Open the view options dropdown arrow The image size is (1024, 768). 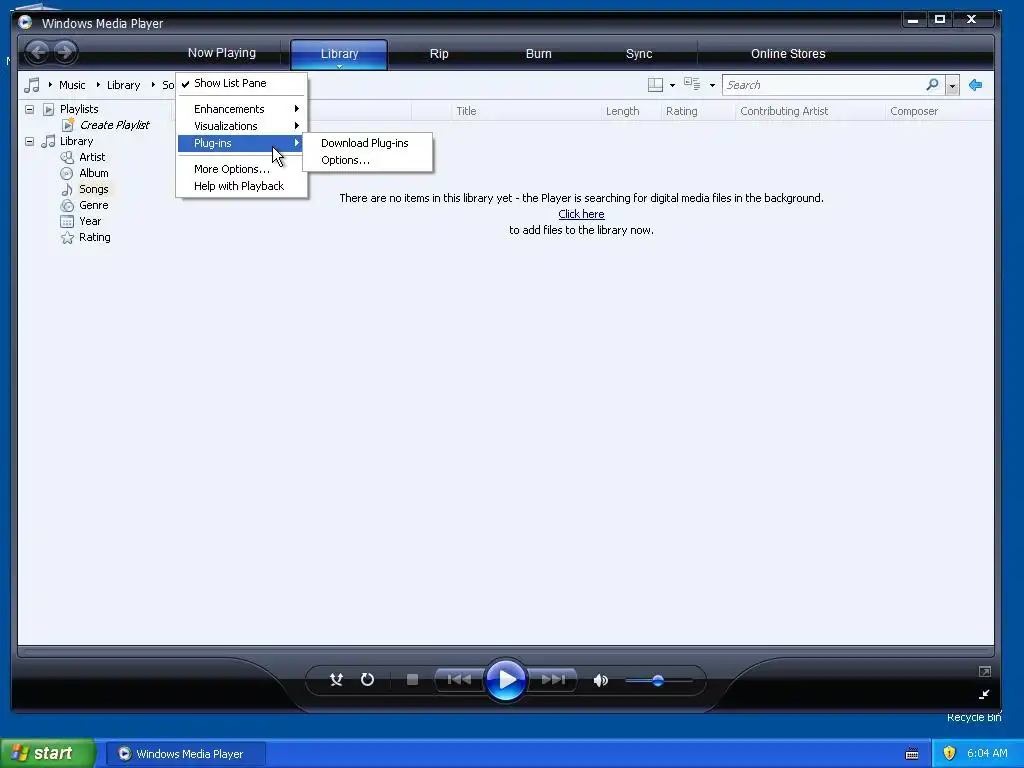(712, 86)
